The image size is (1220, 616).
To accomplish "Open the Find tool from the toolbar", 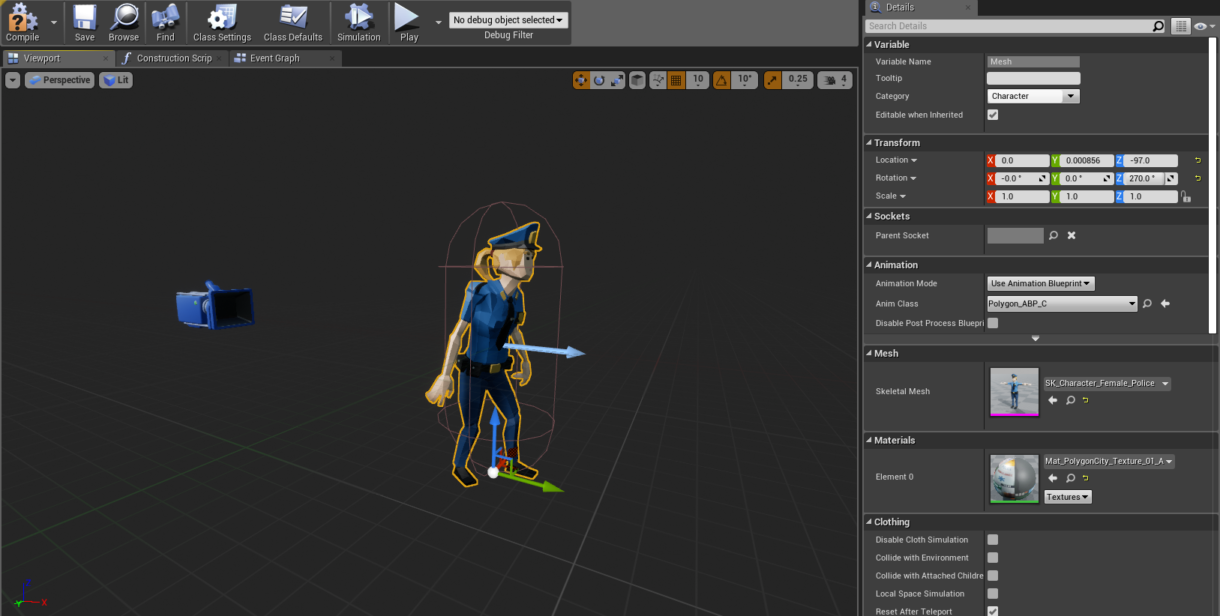I will pyautogui.click(x=165, y=20).
